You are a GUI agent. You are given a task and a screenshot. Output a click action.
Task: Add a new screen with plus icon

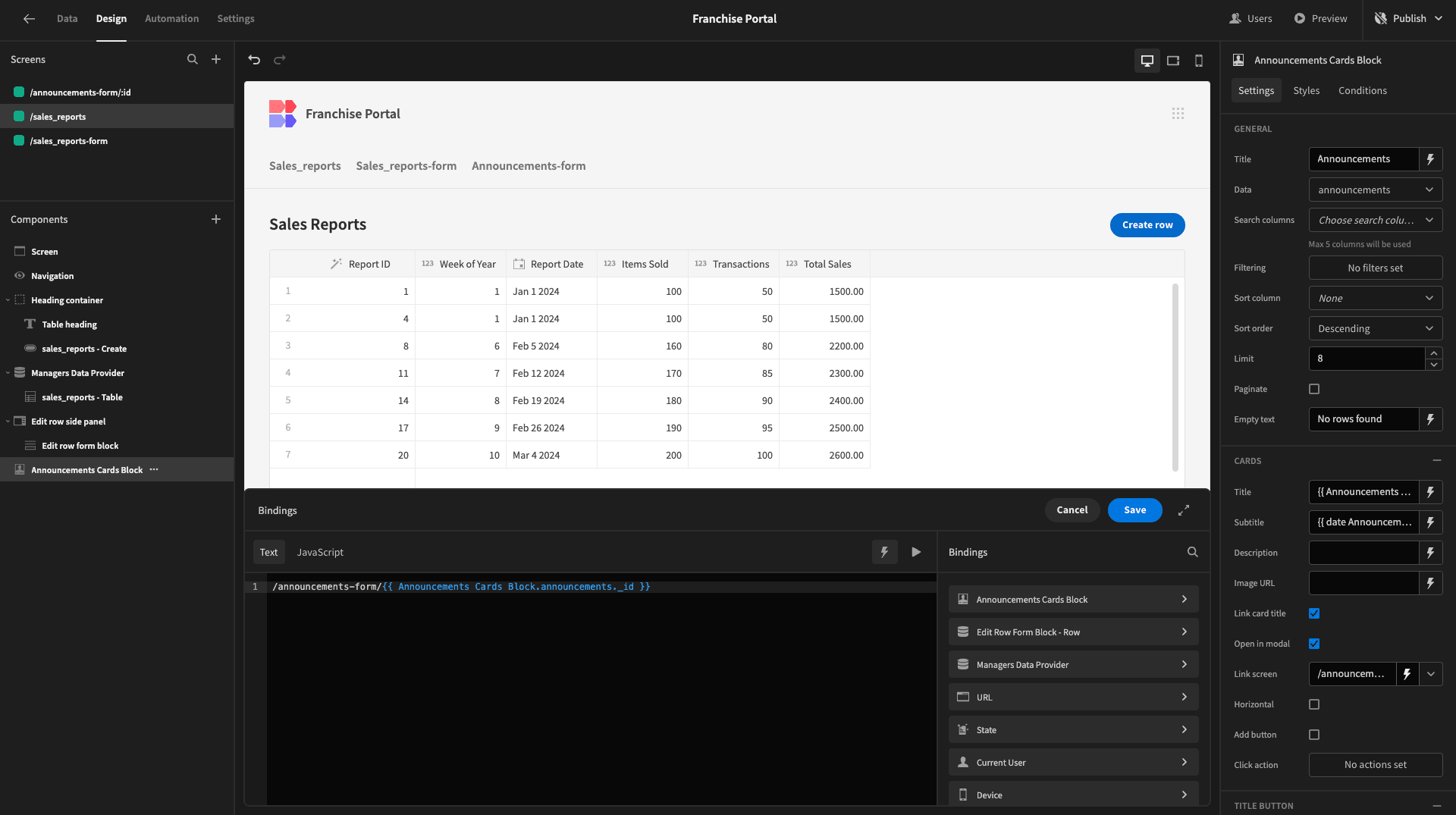[216, 59]
